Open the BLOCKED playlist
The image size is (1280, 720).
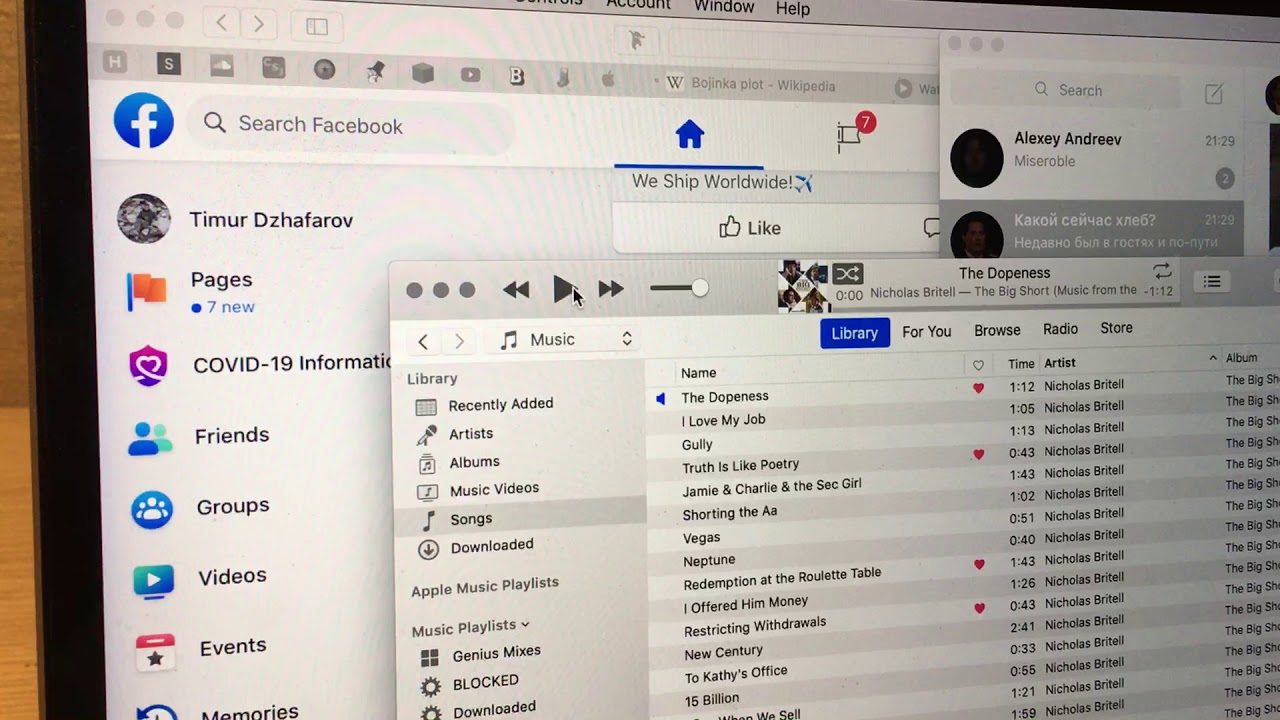click(x=485, y=682)
